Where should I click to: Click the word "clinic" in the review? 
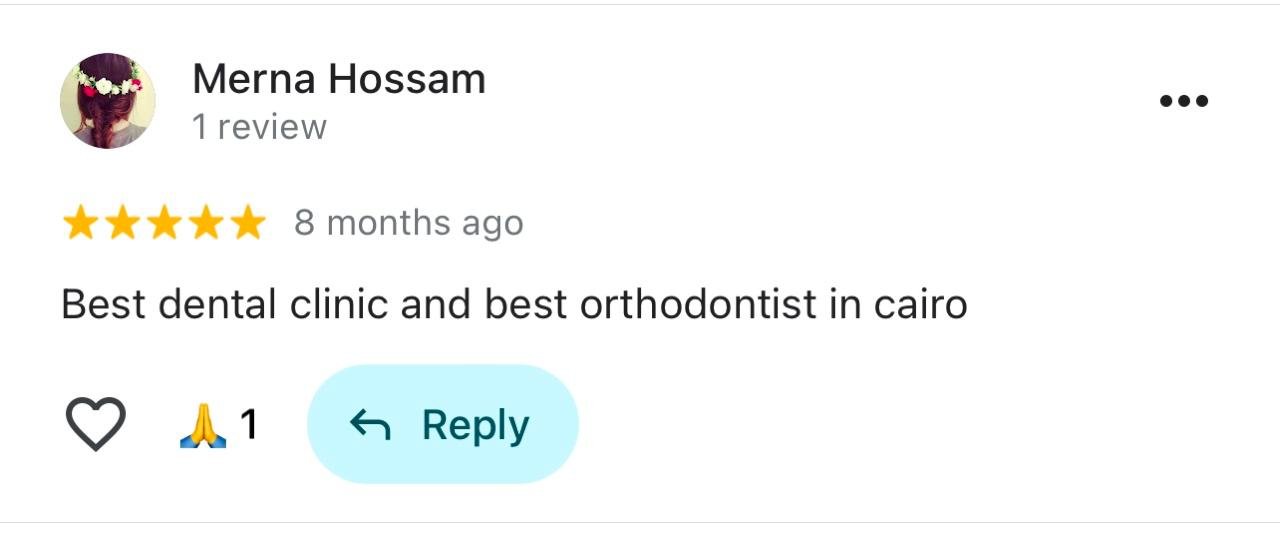point(338,304)
